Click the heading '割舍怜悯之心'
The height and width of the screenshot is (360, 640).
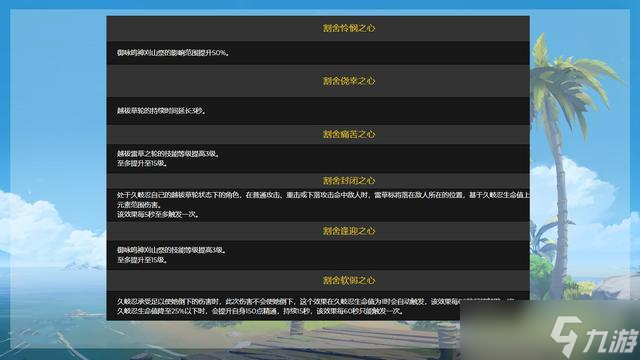(349, 28)
